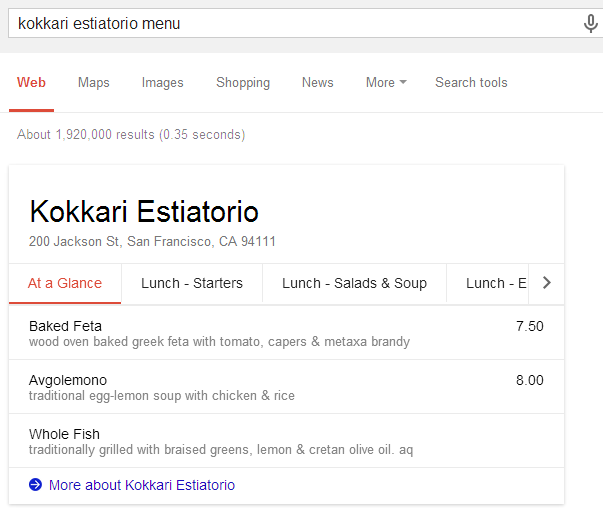Viewport: 603px width, 511px height.
Task: Open the Shopping results tab
Action: (x=243, y=82)
